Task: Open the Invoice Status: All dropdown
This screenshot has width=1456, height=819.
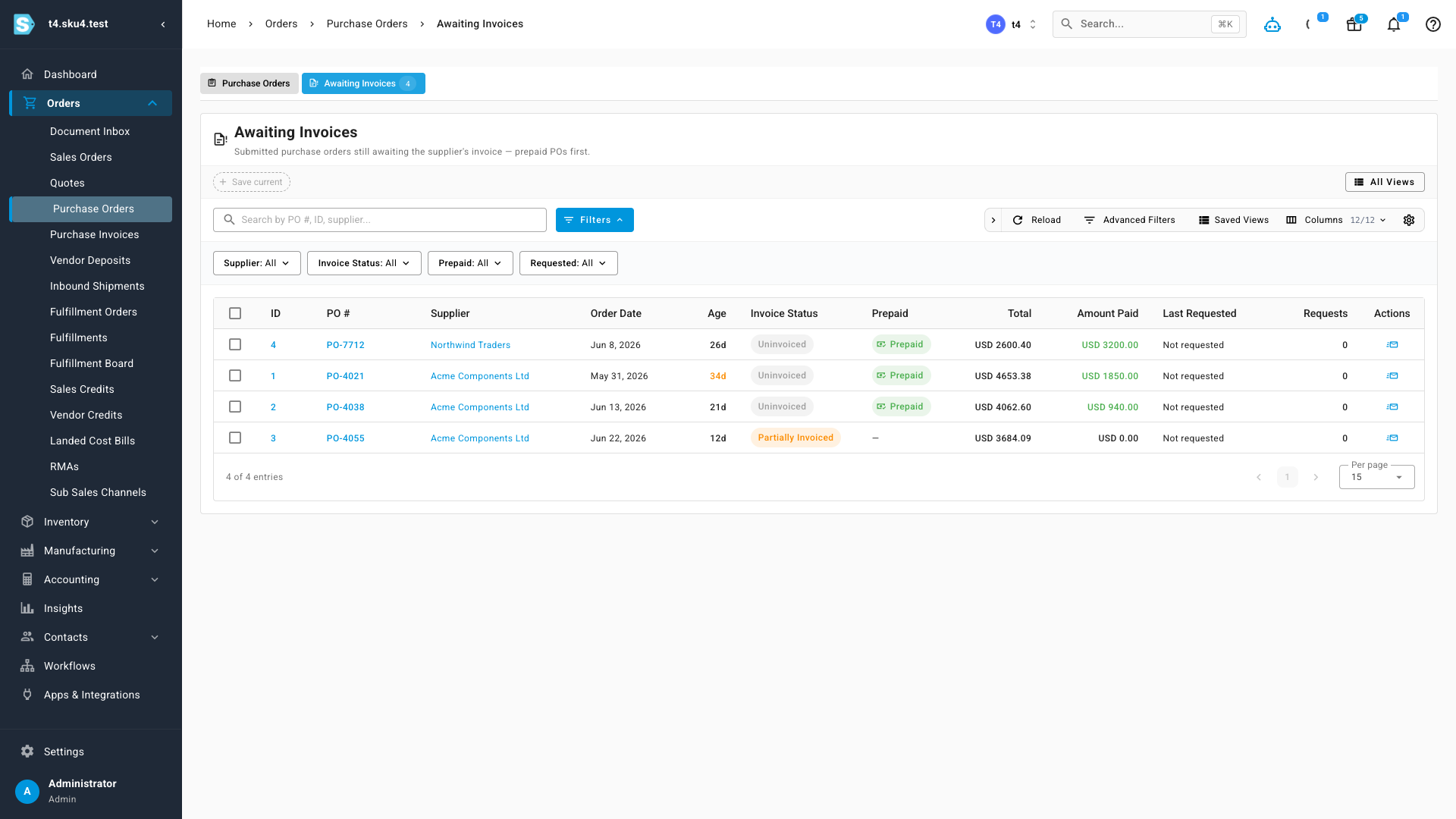Action: [364, 263]
